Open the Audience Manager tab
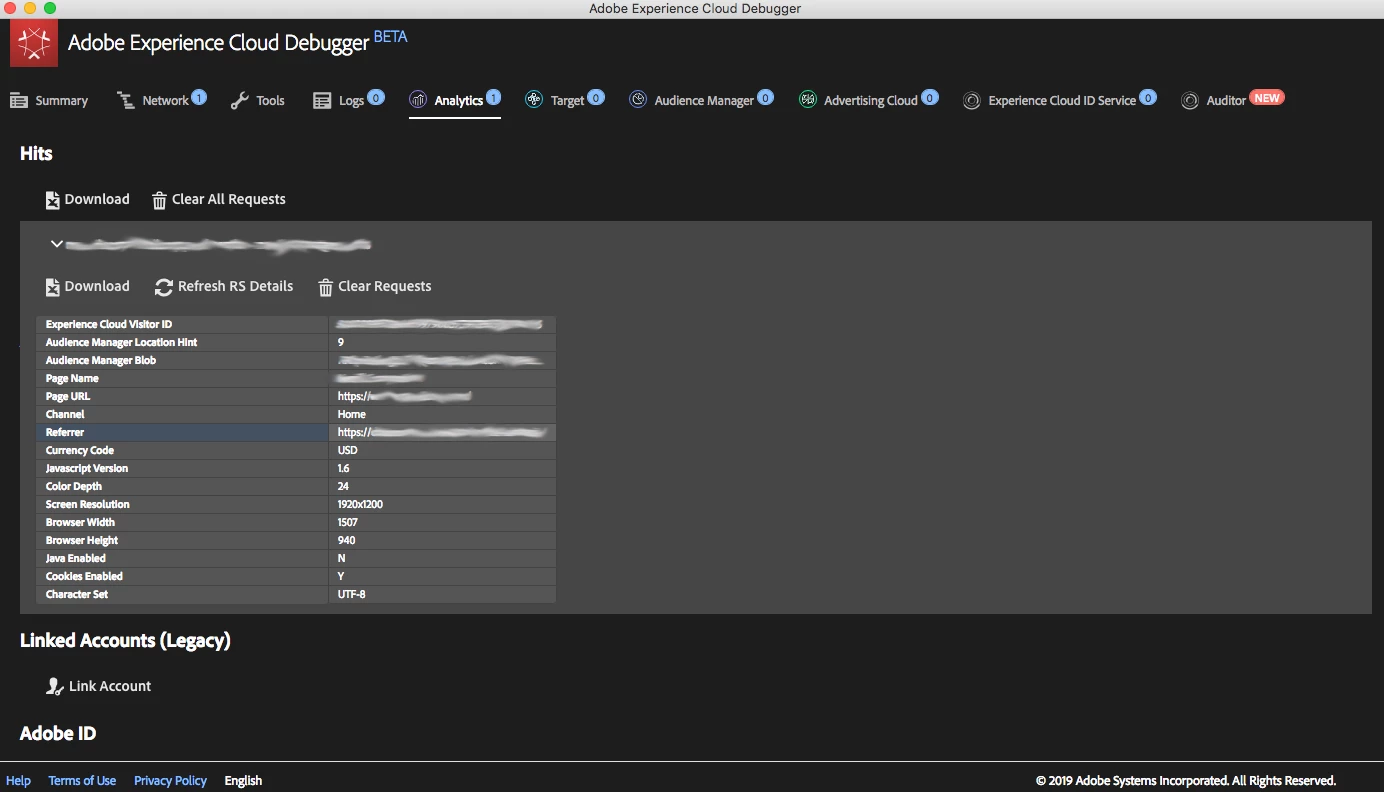This screenshot has height=792, width=1384. (x=701, y=100)
